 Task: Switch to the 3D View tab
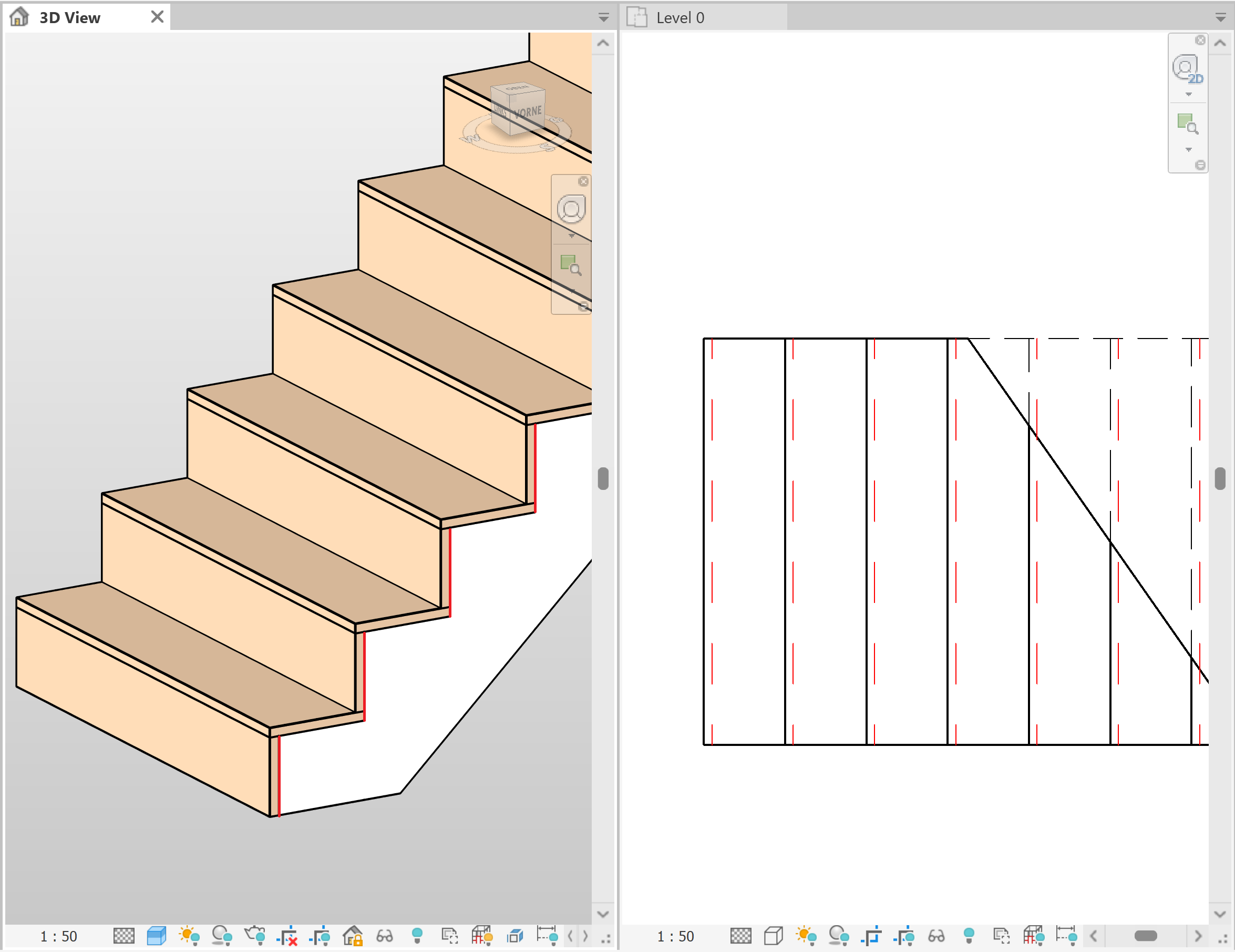pos(71,17)
